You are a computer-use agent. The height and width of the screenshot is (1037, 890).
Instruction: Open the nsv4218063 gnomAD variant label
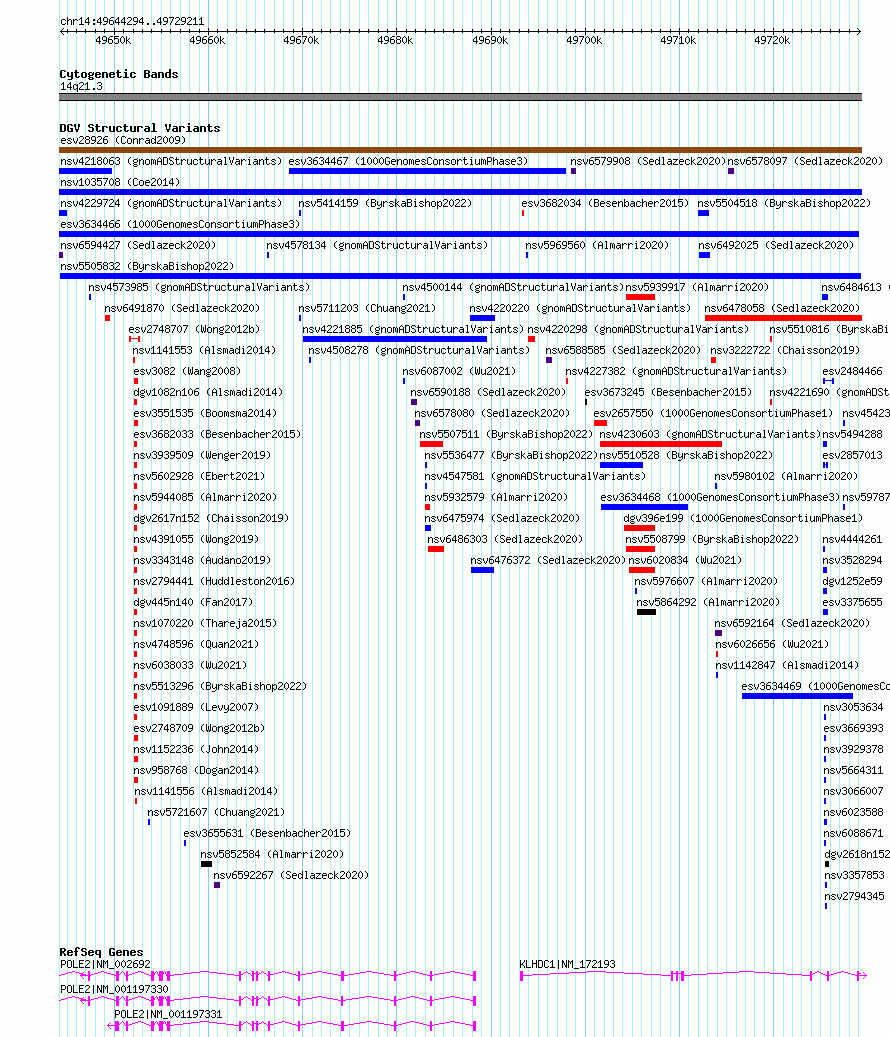(x=171, y=161)
